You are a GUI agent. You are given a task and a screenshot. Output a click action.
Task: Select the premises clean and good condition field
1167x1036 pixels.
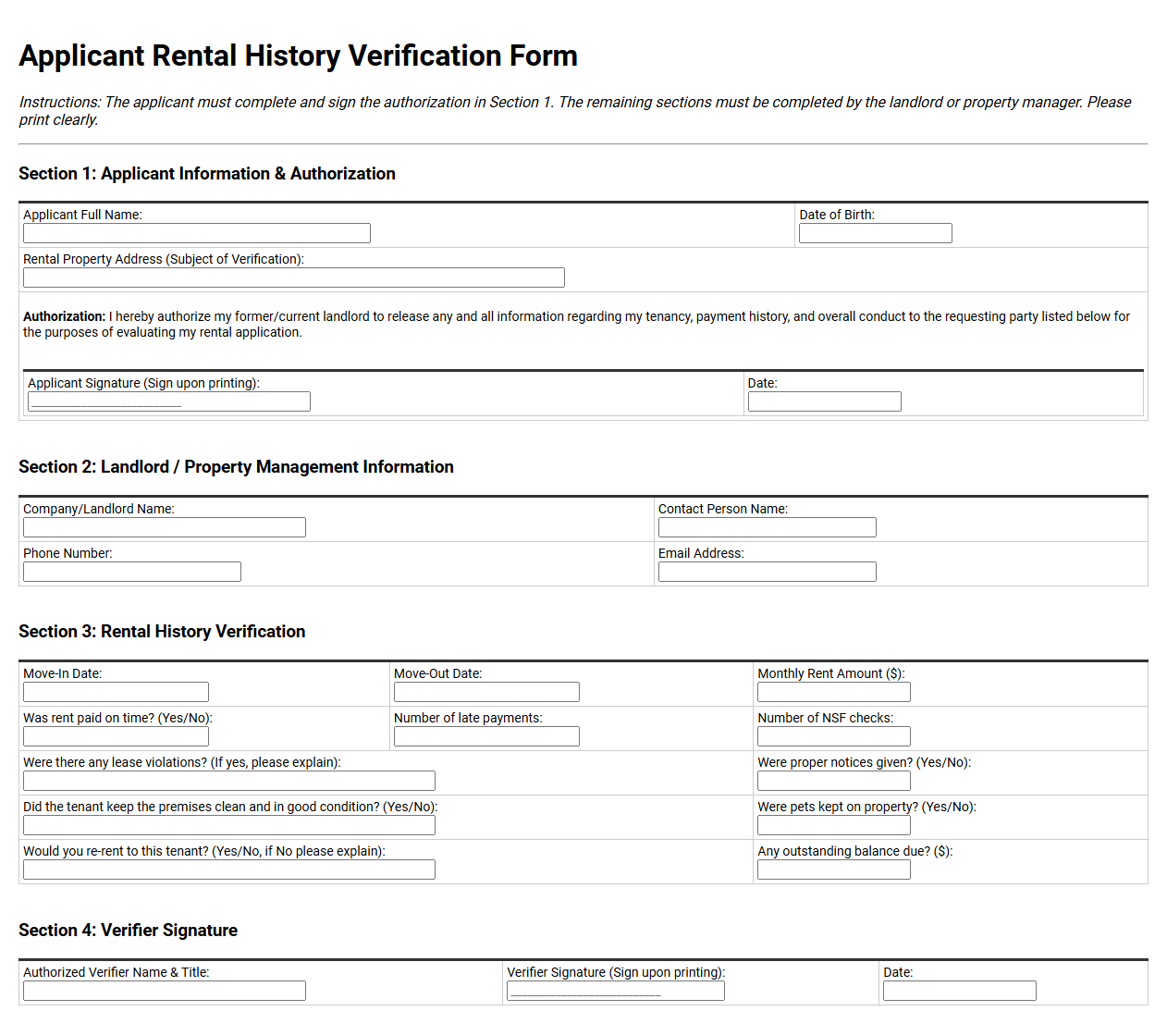[x=229, y=825]
